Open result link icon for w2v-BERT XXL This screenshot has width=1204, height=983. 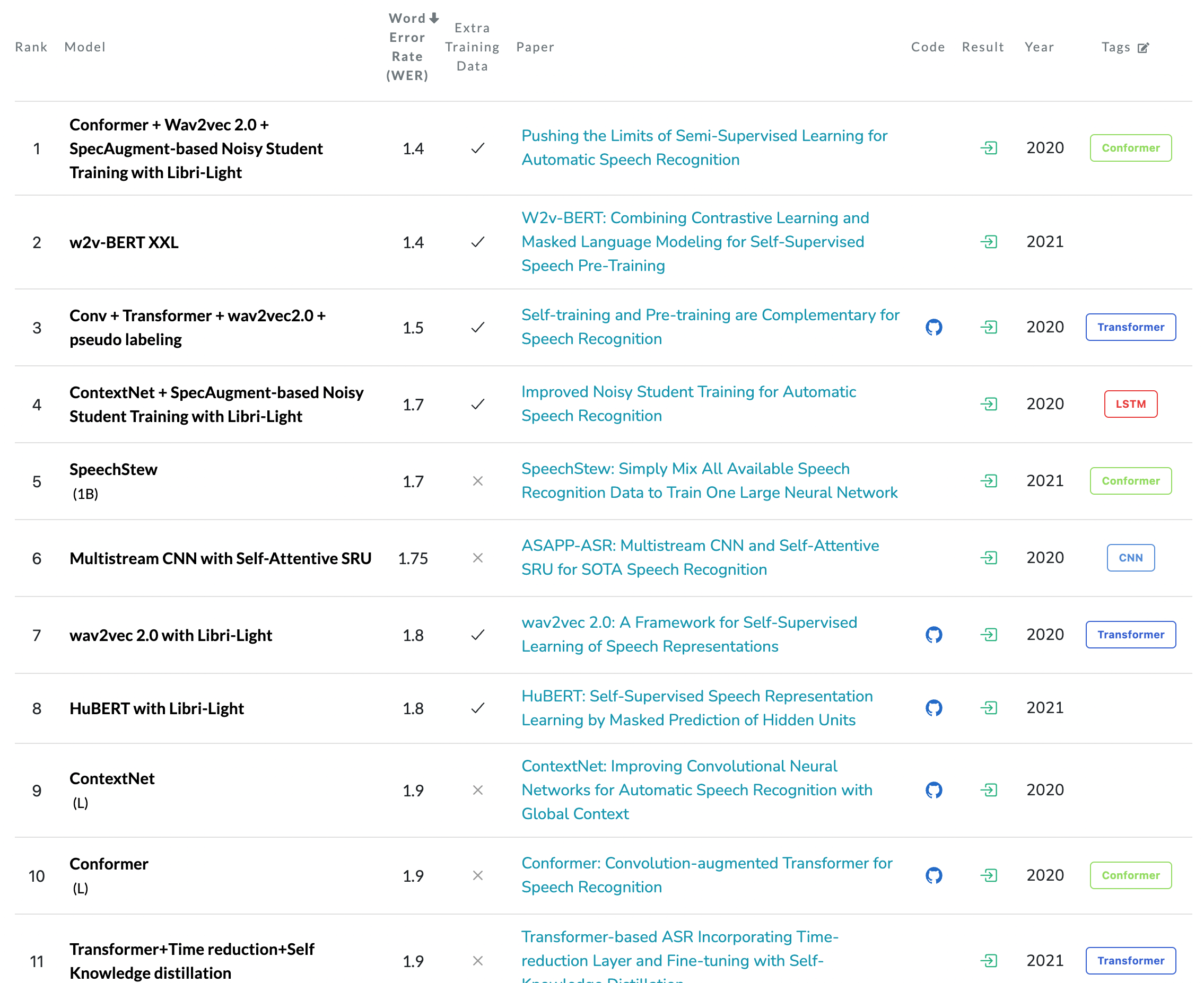(989, 242)
